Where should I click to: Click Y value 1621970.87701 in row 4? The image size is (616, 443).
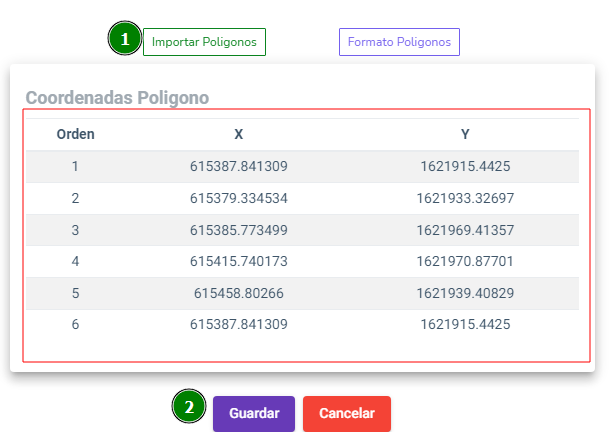[465, 261]
